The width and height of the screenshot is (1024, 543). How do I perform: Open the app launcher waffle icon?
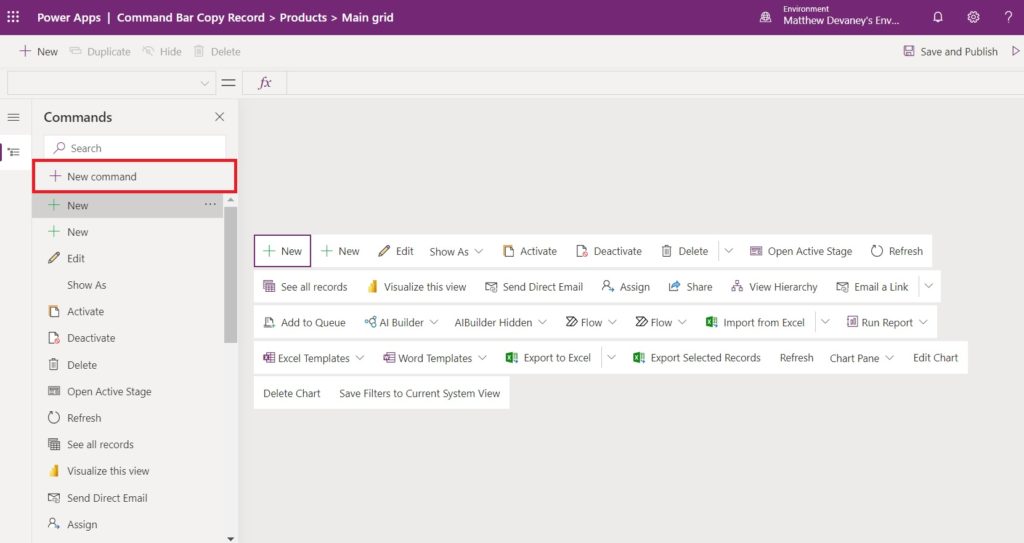coord(13,17)
